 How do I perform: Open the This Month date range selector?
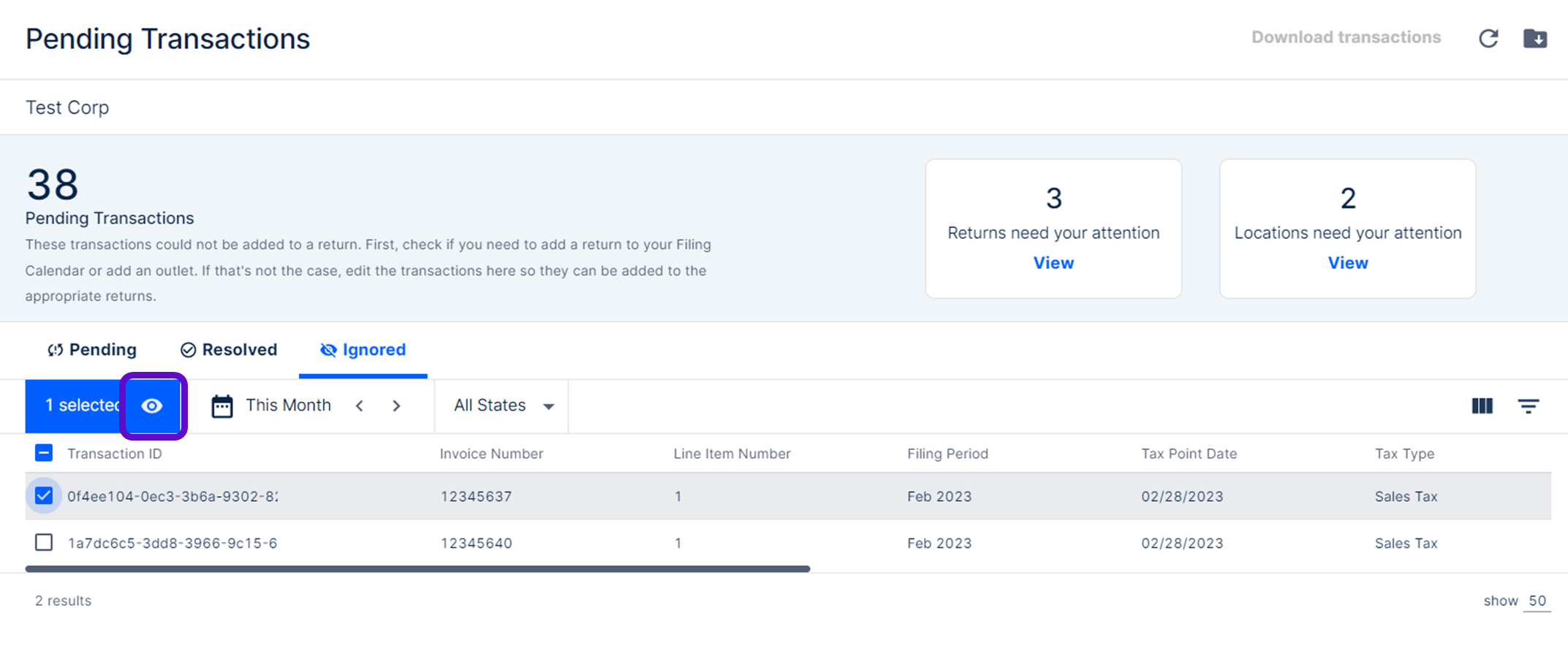click(288, 406)
